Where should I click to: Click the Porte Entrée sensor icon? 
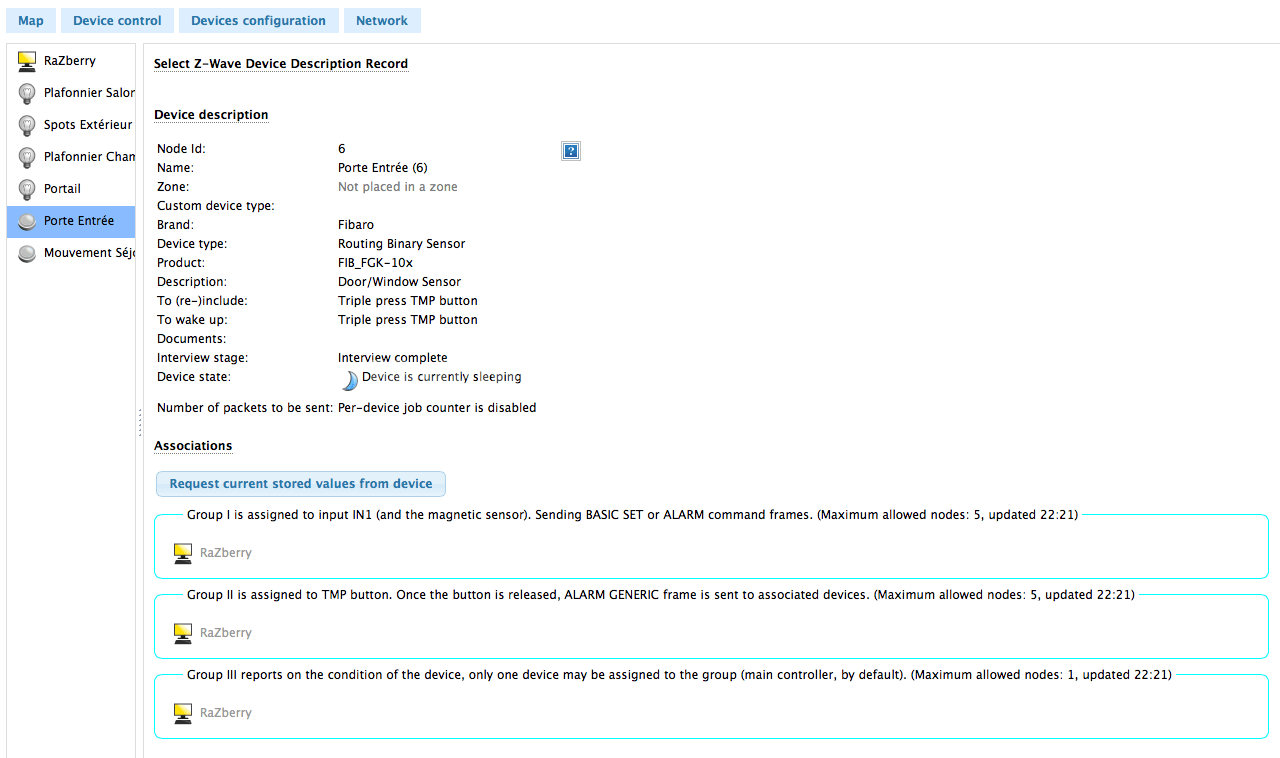click(27, 221)
